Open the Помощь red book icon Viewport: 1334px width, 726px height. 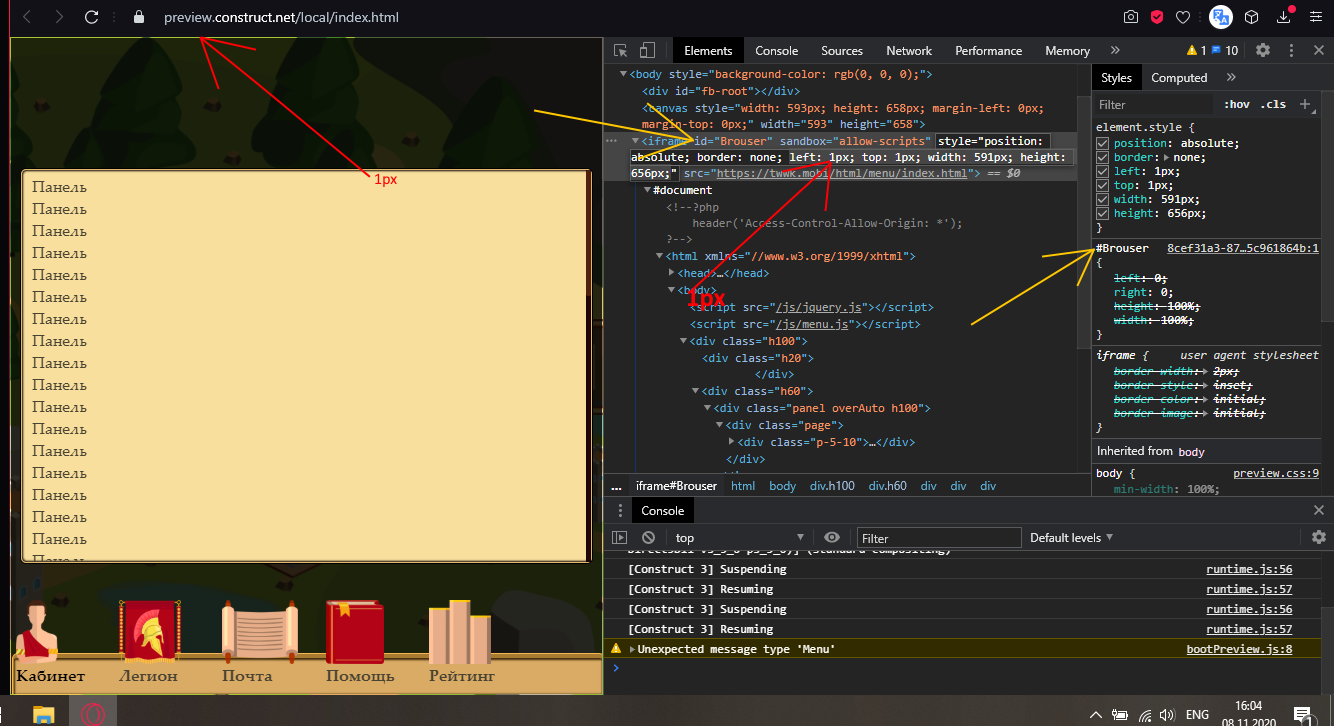tap(355, 632)
